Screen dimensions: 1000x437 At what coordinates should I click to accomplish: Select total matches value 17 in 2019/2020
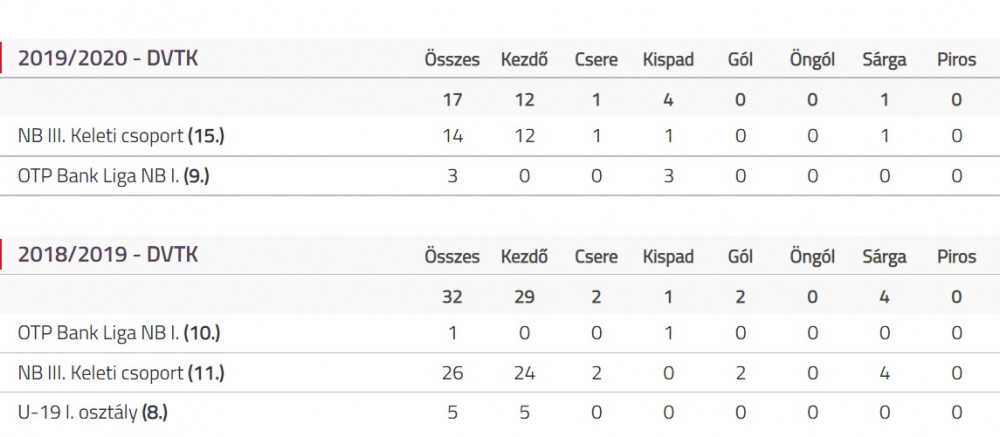click(x=452, y=100)
